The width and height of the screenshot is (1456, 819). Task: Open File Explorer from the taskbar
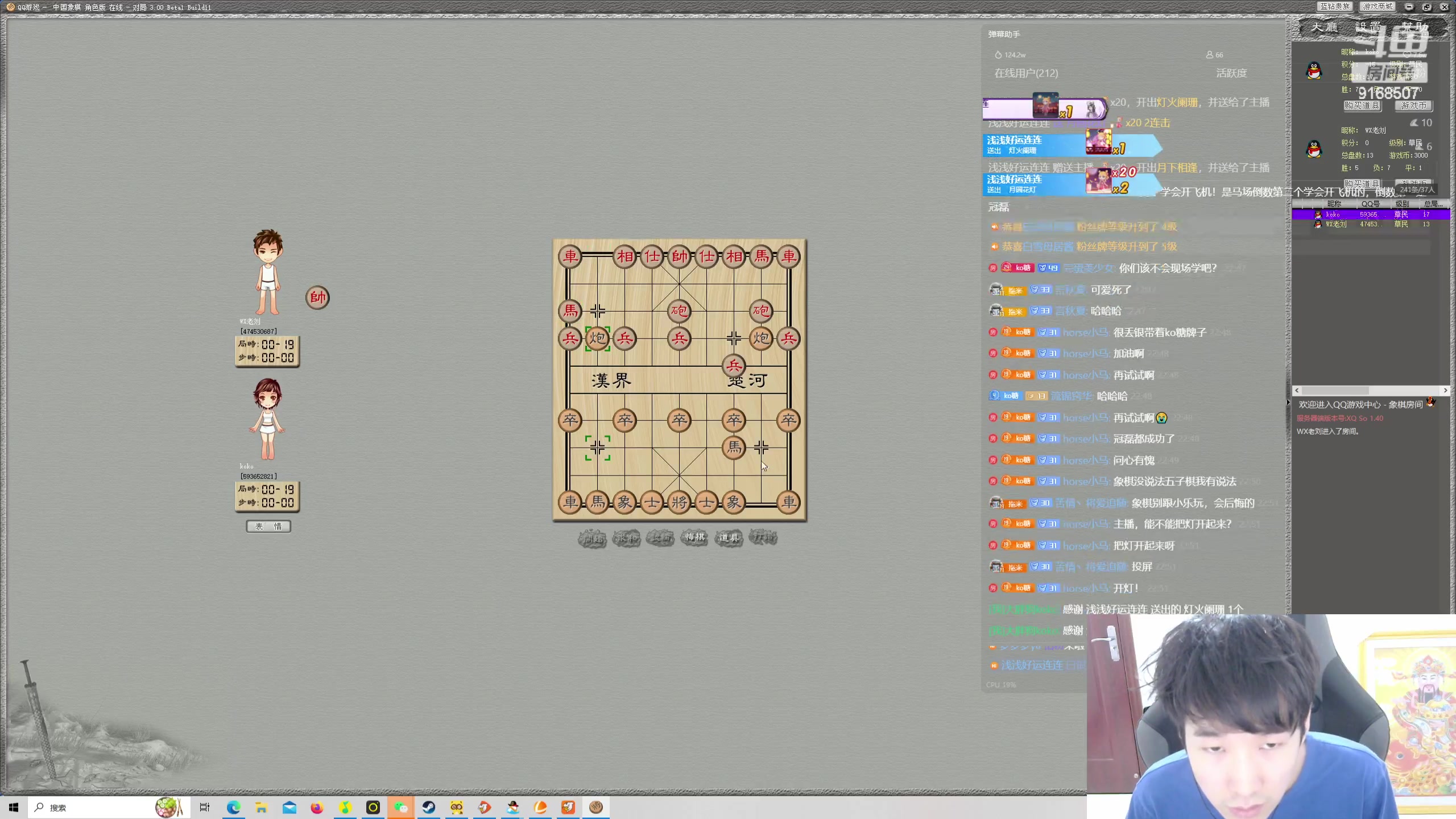pos(261,808)
